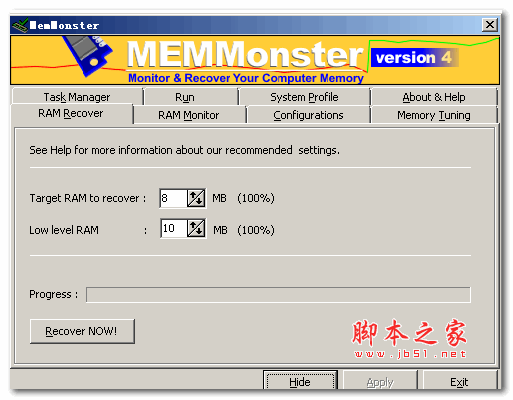Open the About & Help tab
This screenshot has width=513, height=400.
click(434, 97)
